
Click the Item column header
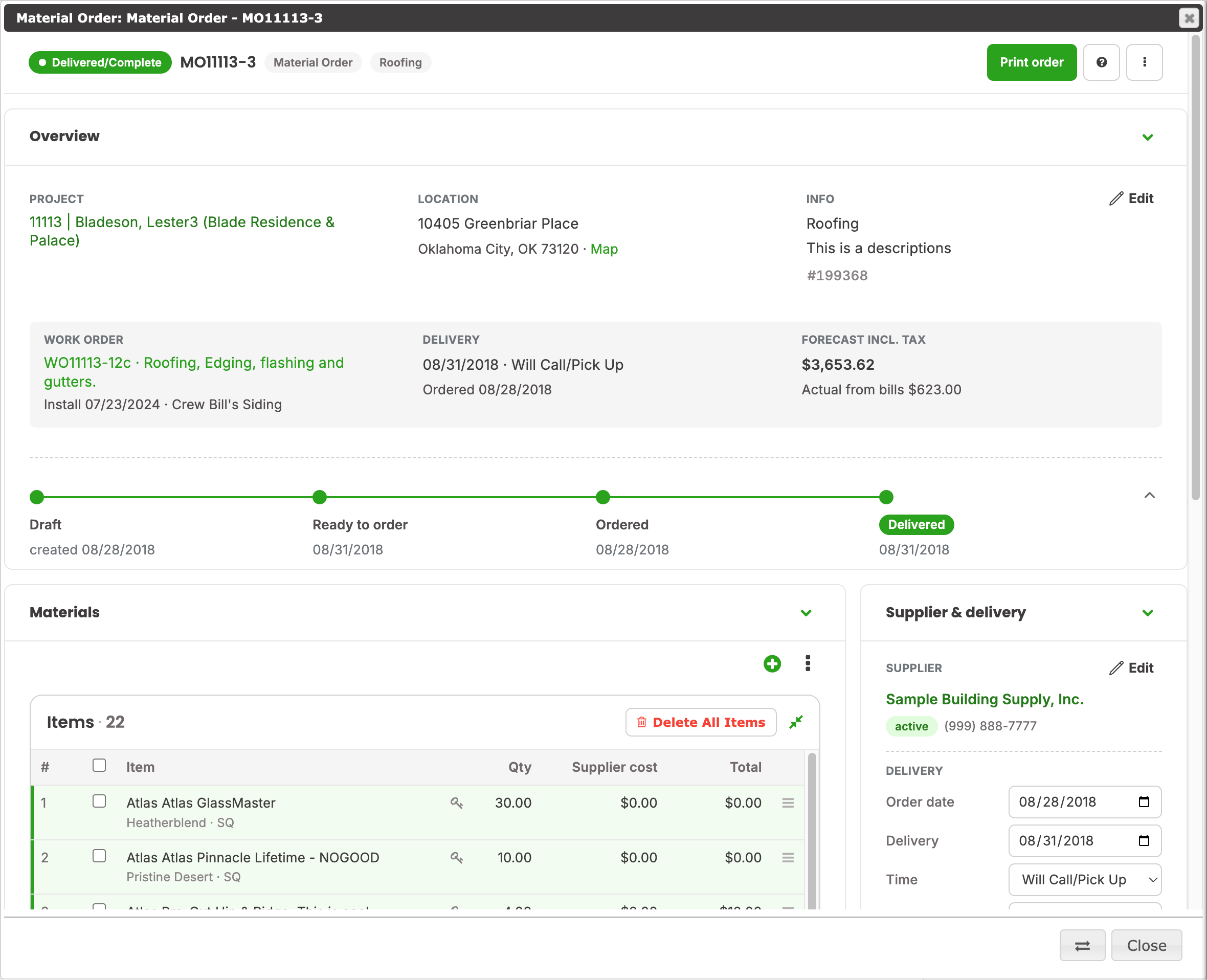[140, 767]
